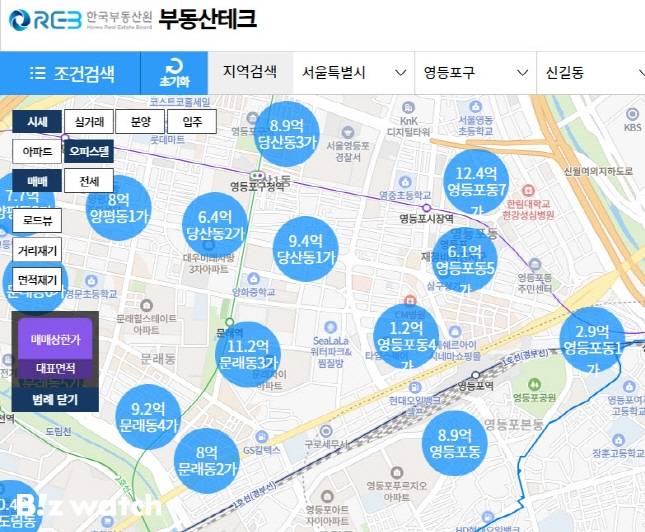Toggle the 로드뷰 road view
Image resolution: width=645 pixels, height=532 pixels.
coord(37,221)
